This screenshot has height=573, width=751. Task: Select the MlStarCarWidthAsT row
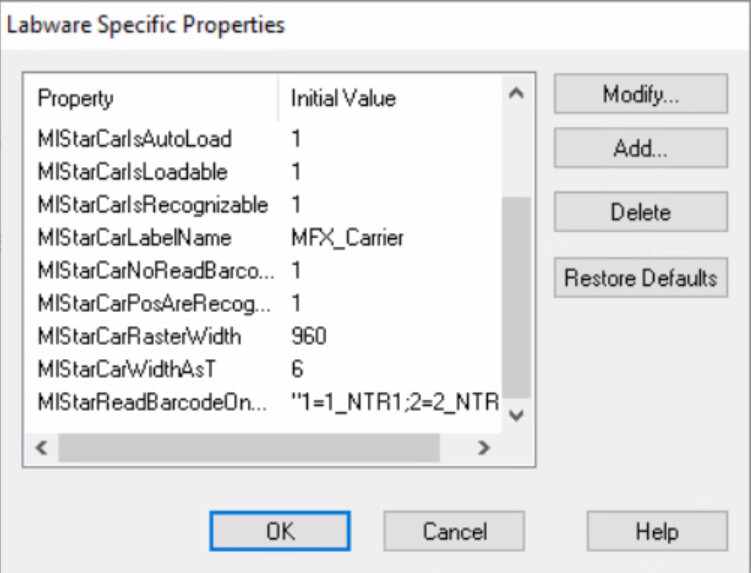coord(262,369)
